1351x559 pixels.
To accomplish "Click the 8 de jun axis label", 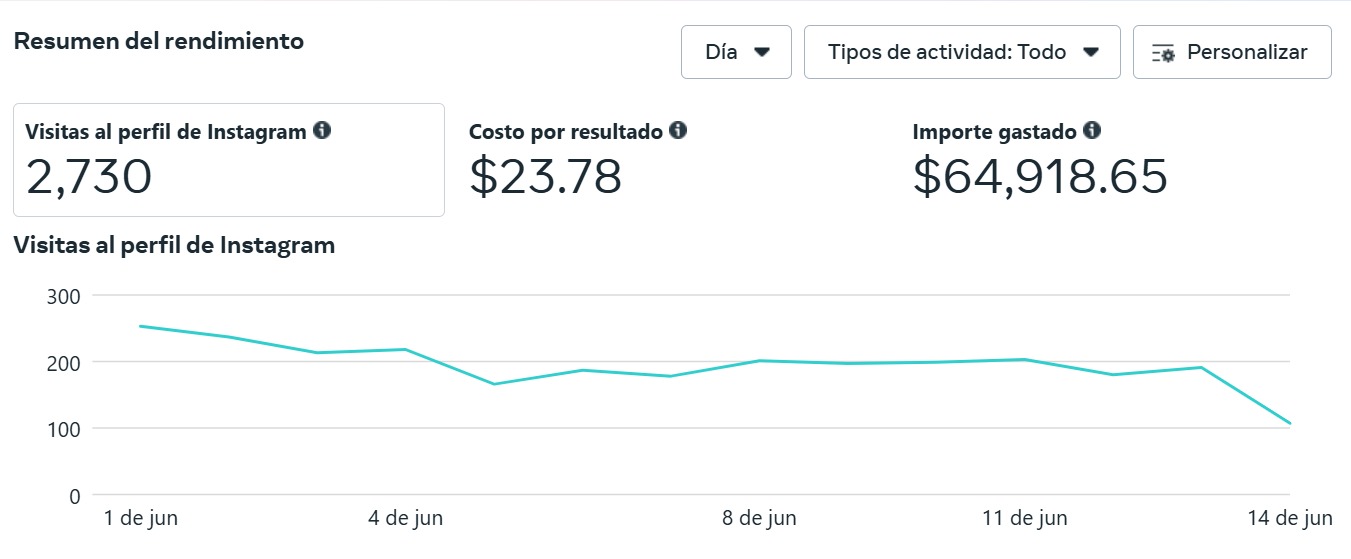I will pos(759,518).
